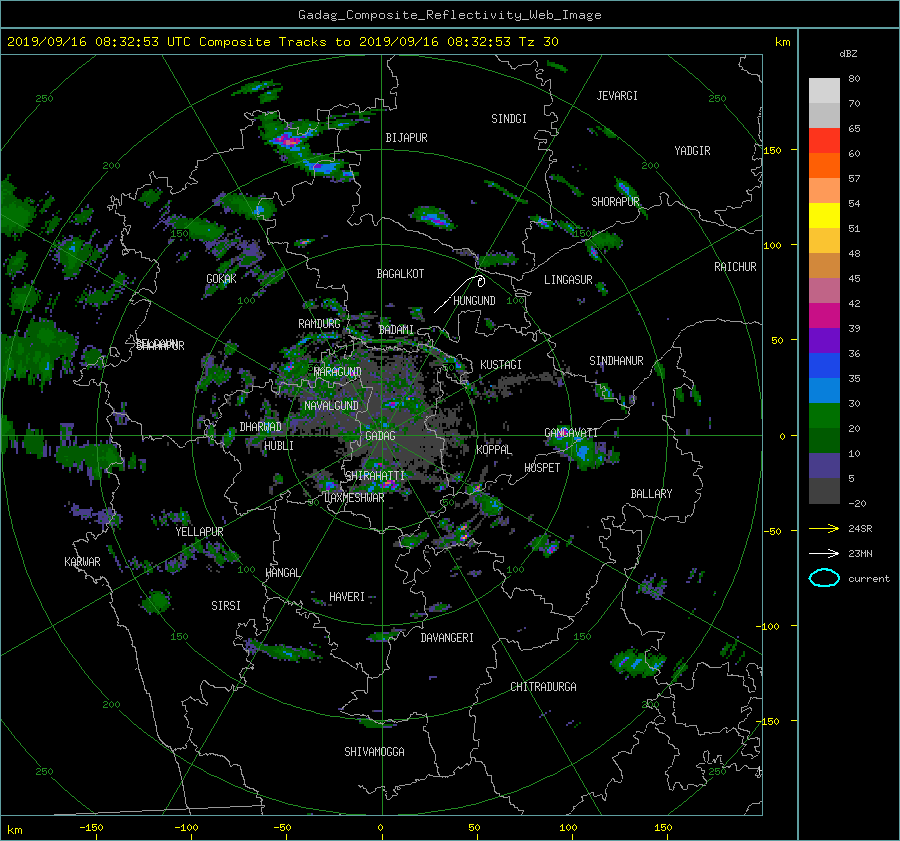
Task: Click the SIRSI city label
Action: 226,606
